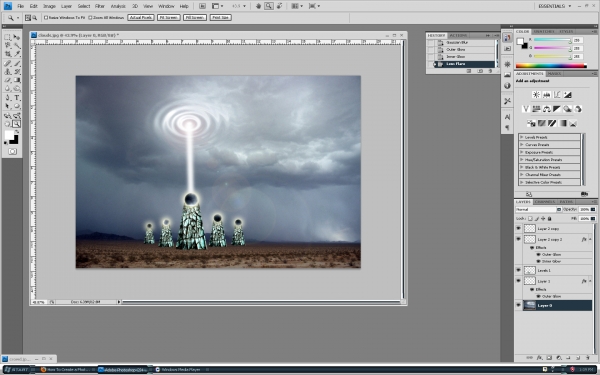
Task: Click Vibrance adjustment icon
Action: (x=526, y=109)
